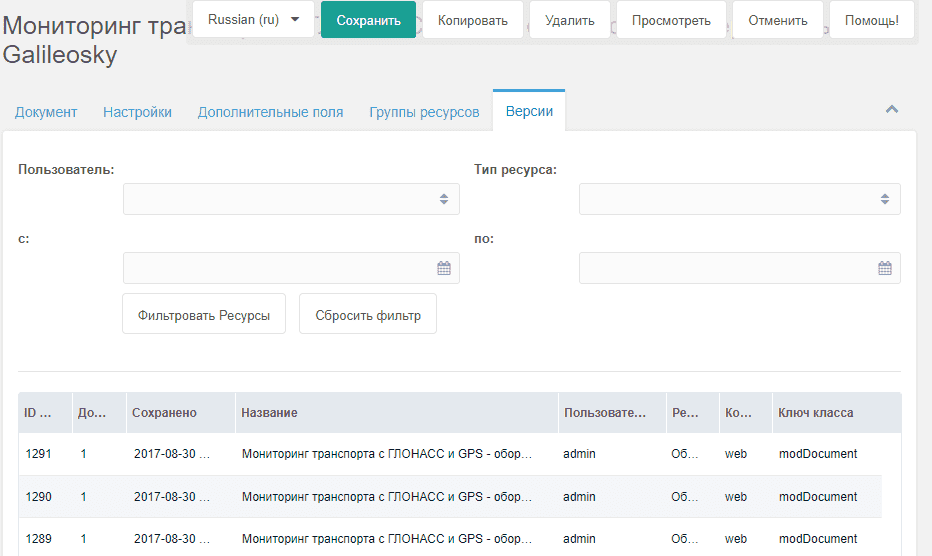Sort by the До... column header
Screen dimensions: 932x556
tap(99, 413)
